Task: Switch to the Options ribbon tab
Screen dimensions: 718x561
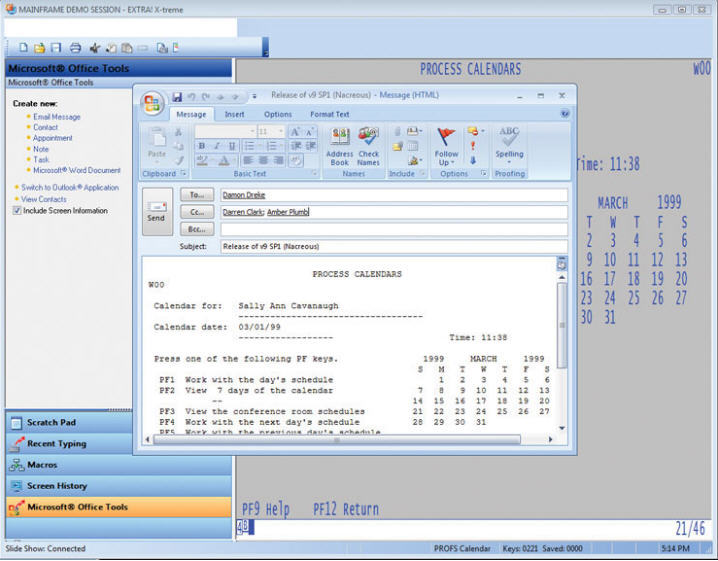Action: tap(277, 114)
